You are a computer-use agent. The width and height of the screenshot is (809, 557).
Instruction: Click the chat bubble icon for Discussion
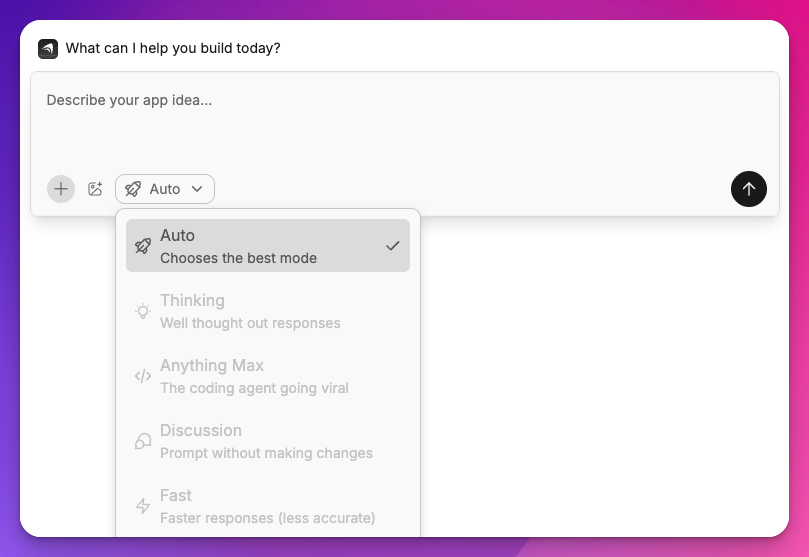[143, 441]
